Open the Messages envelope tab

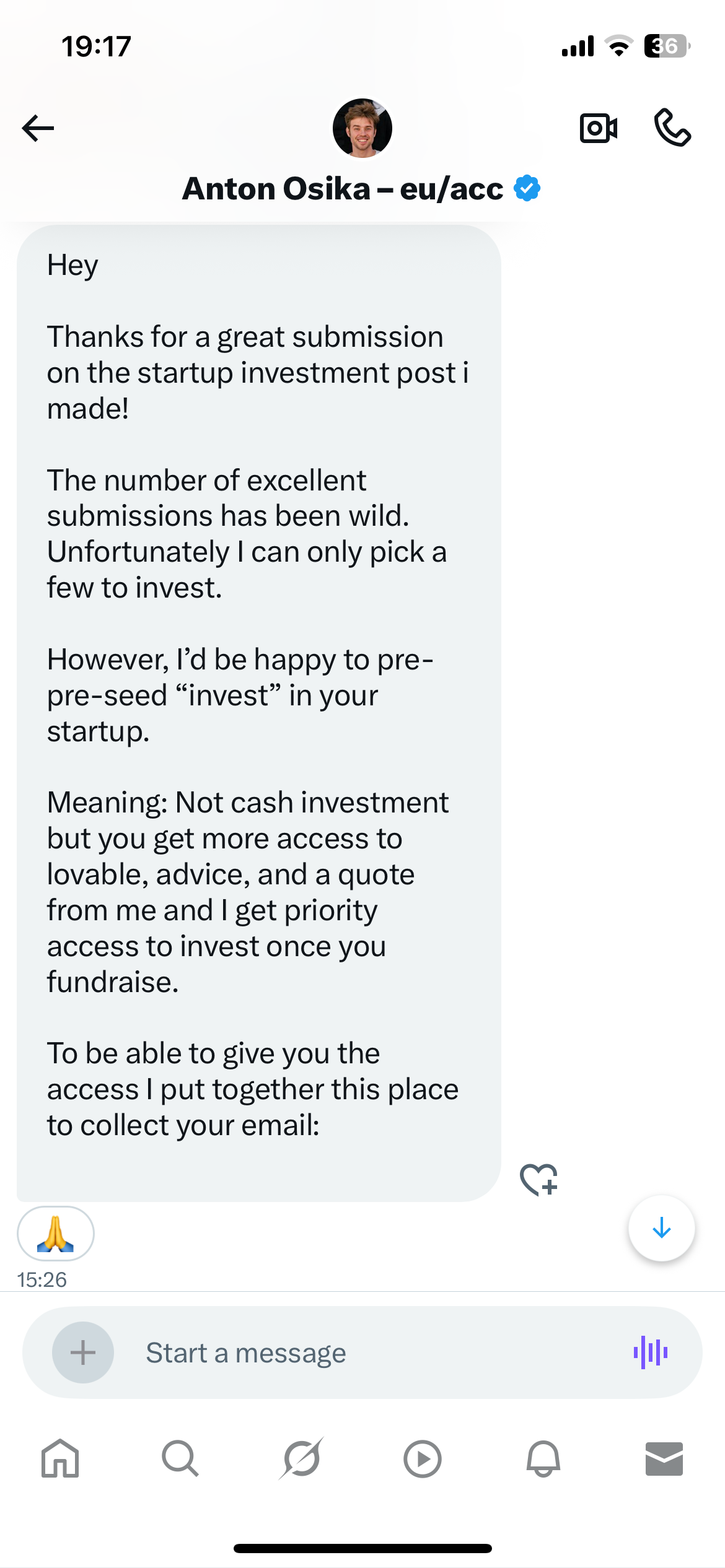point(664,1459)
